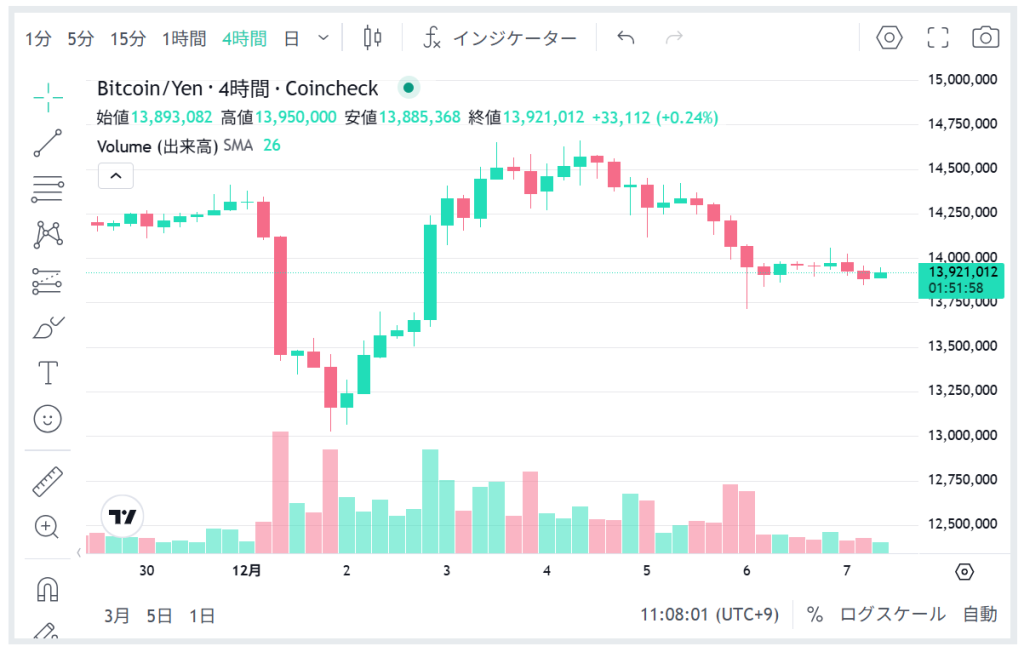Select the 15分 interval

click(128, 39)
